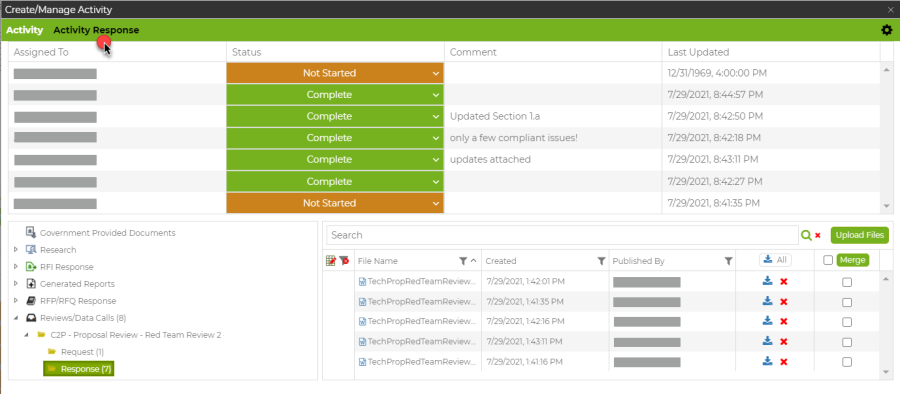Open the File Name column filter funnel
The image size is (900, 394).
pos(463,261)
